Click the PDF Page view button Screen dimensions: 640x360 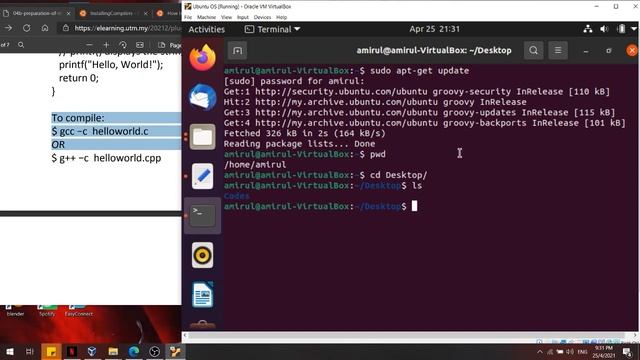point(170,45)
